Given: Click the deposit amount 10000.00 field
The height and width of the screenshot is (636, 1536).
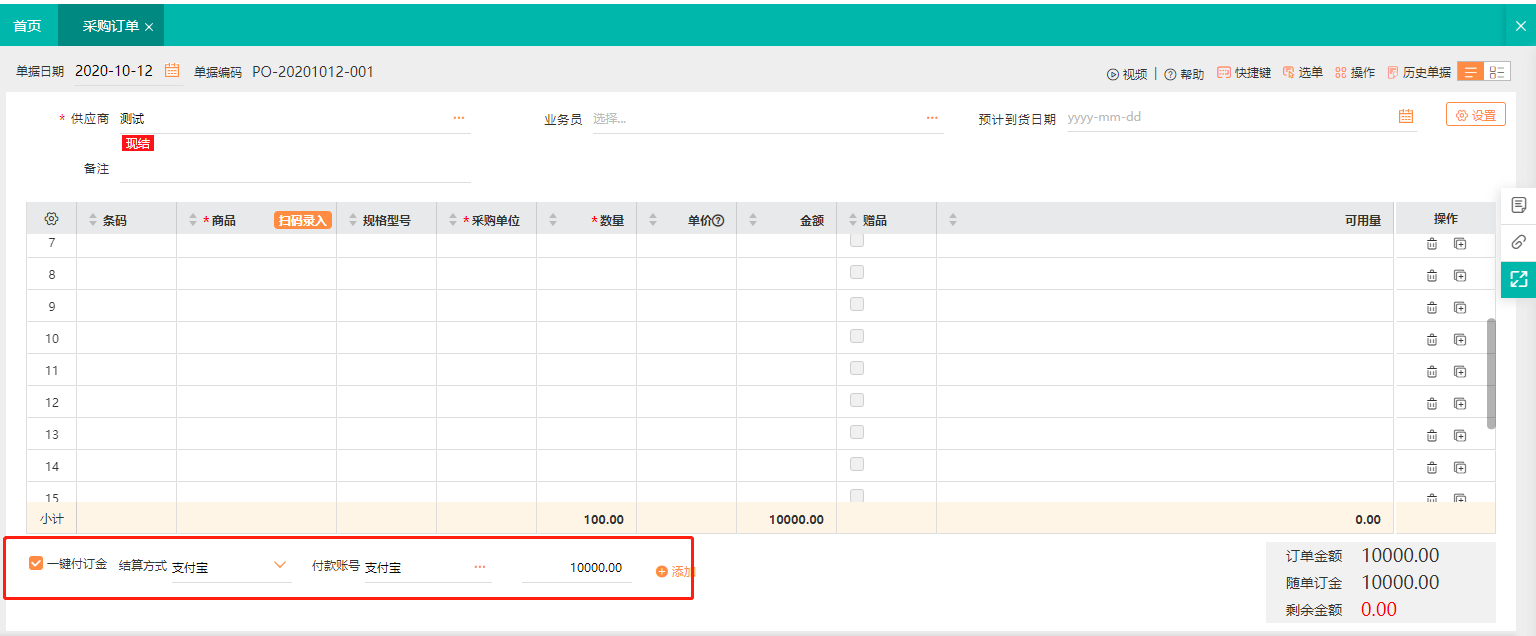Looking at the screenshot, I should (x=577, y=568).
